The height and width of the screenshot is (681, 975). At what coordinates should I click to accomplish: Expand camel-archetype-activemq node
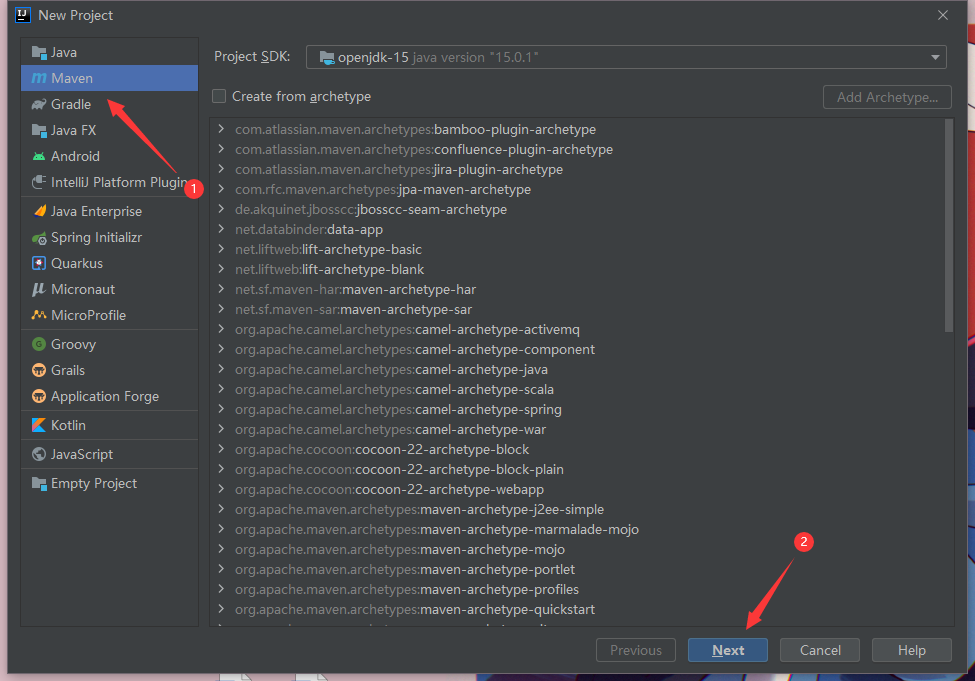point(221,328)
